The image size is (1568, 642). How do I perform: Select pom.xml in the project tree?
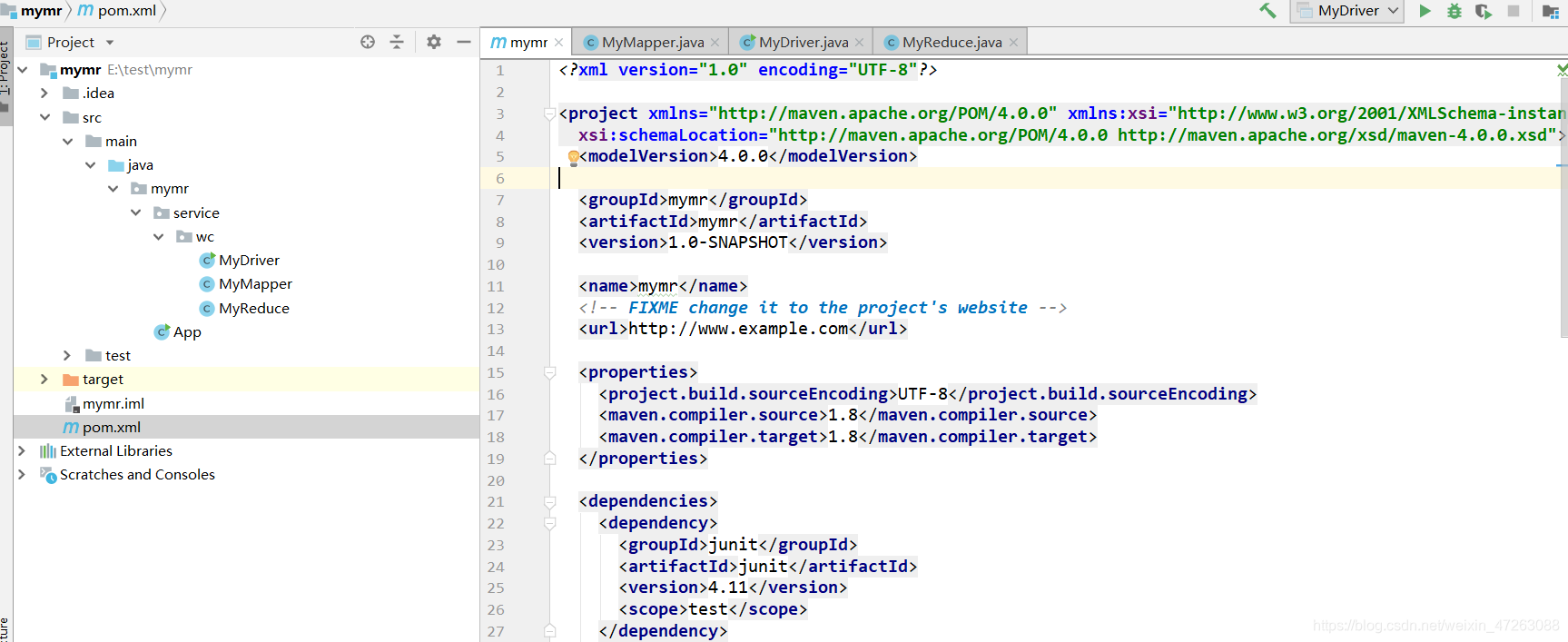coord(102,427)
